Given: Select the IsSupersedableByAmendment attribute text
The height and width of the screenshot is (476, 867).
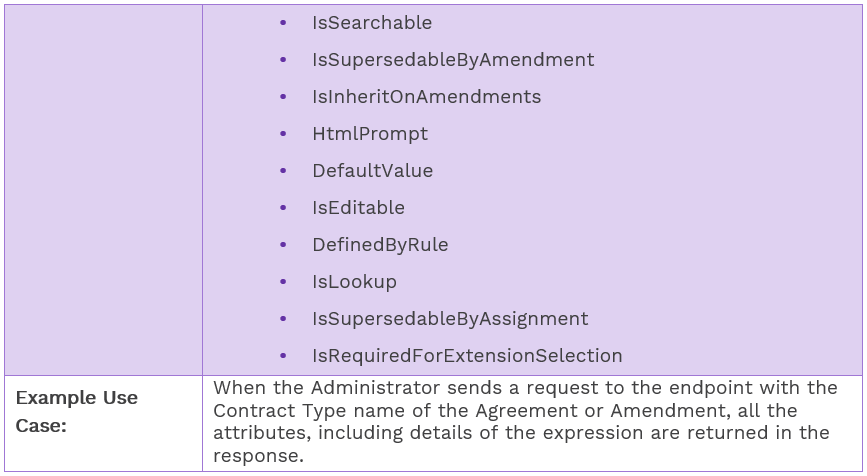Looking at the screenshot, I should (x=452, y=60).
